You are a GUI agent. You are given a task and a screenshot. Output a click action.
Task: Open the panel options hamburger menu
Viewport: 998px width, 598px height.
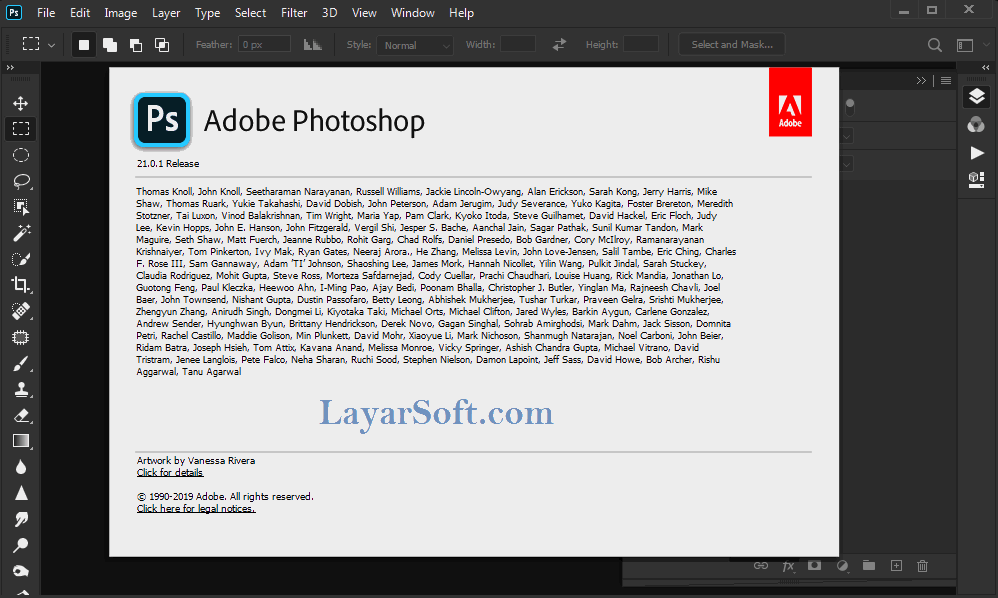click(946, 80)
